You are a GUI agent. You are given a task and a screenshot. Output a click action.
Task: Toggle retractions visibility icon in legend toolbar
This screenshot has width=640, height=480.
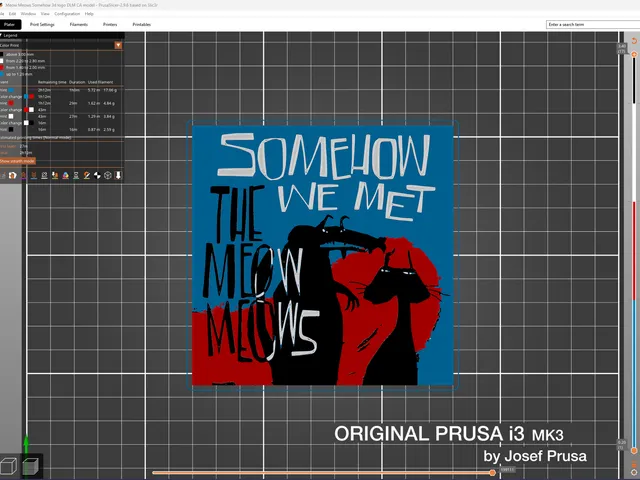click(23, 175)
